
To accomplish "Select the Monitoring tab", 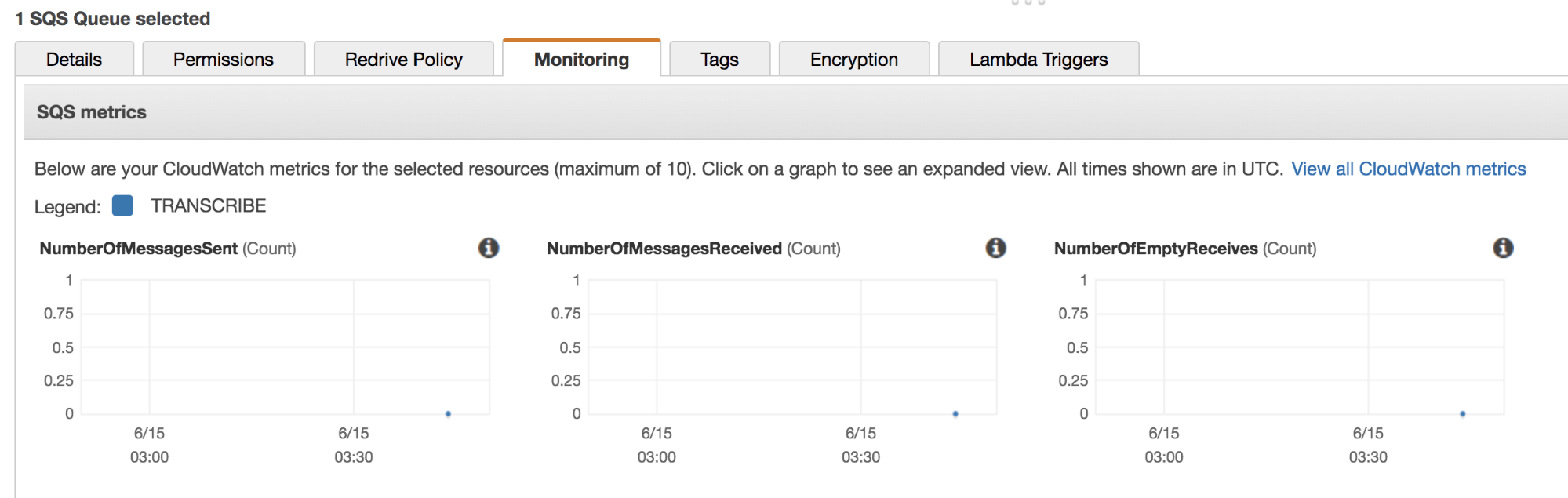I will [x=581, y=60].
